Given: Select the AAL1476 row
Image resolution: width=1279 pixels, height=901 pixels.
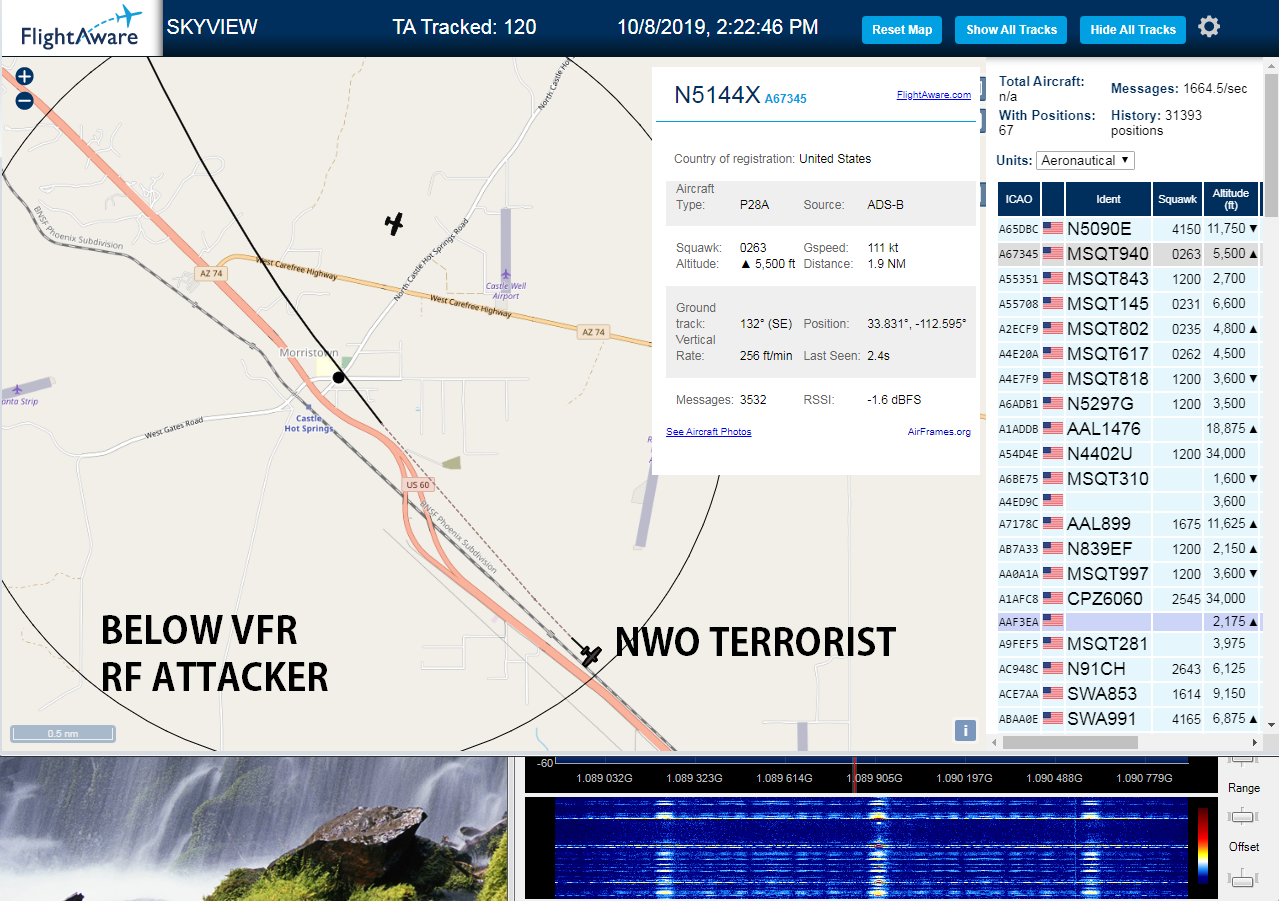Looking at the screenshot, I should [1129, 429].
